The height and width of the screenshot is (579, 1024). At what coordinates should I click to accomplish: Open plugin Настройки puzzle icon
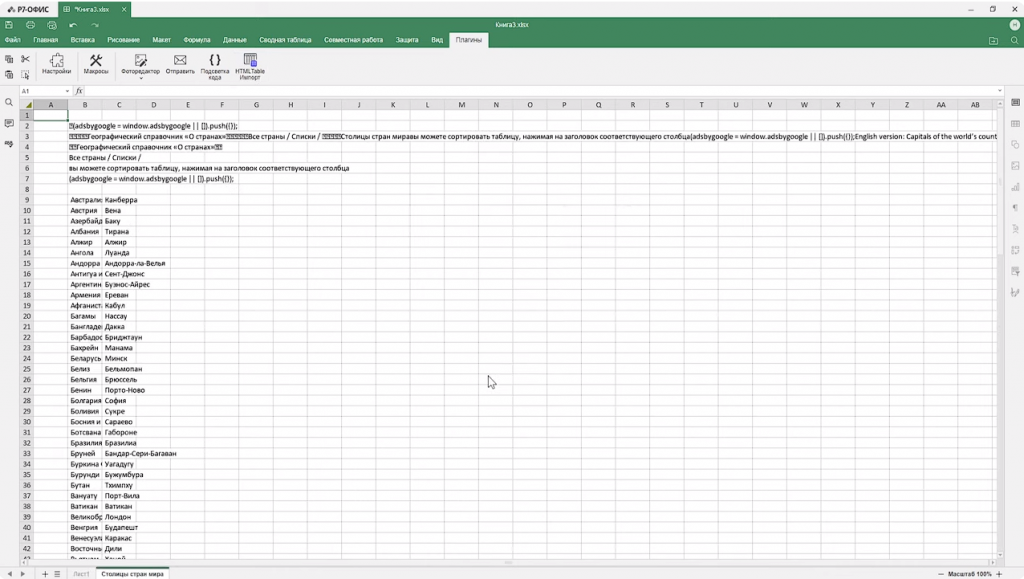57,64
